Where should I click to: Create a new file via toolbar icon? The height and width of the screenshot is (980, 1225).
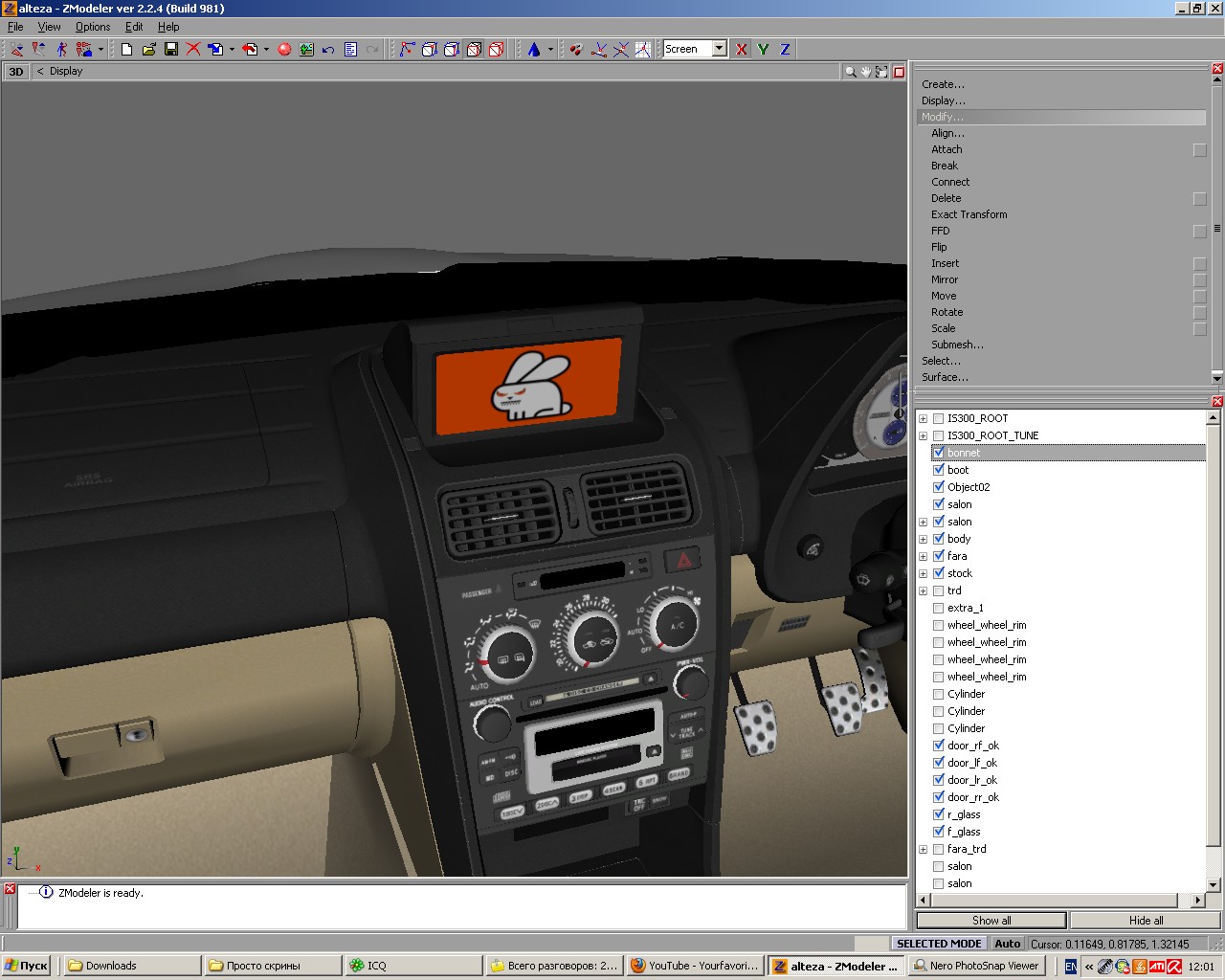pyautogui.click(x=126, y=49)
